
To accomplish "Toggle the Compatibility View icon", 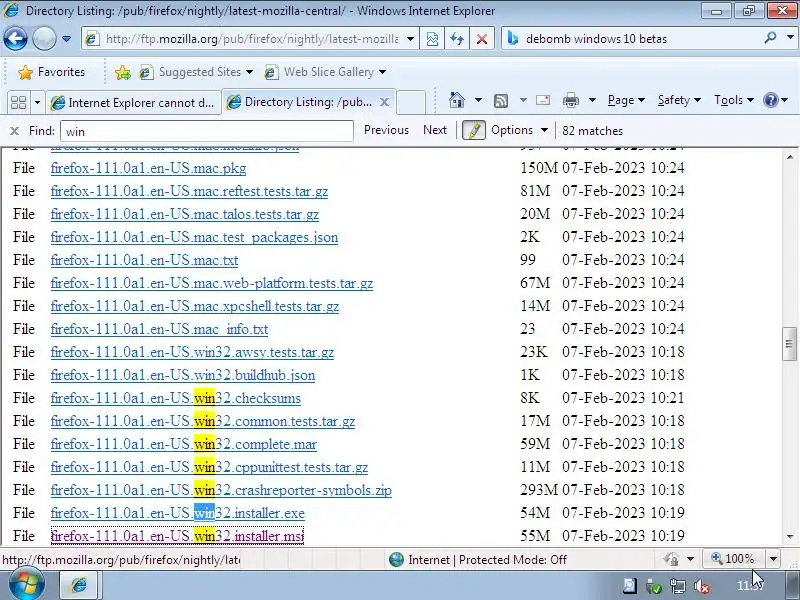I will point(432,39).
